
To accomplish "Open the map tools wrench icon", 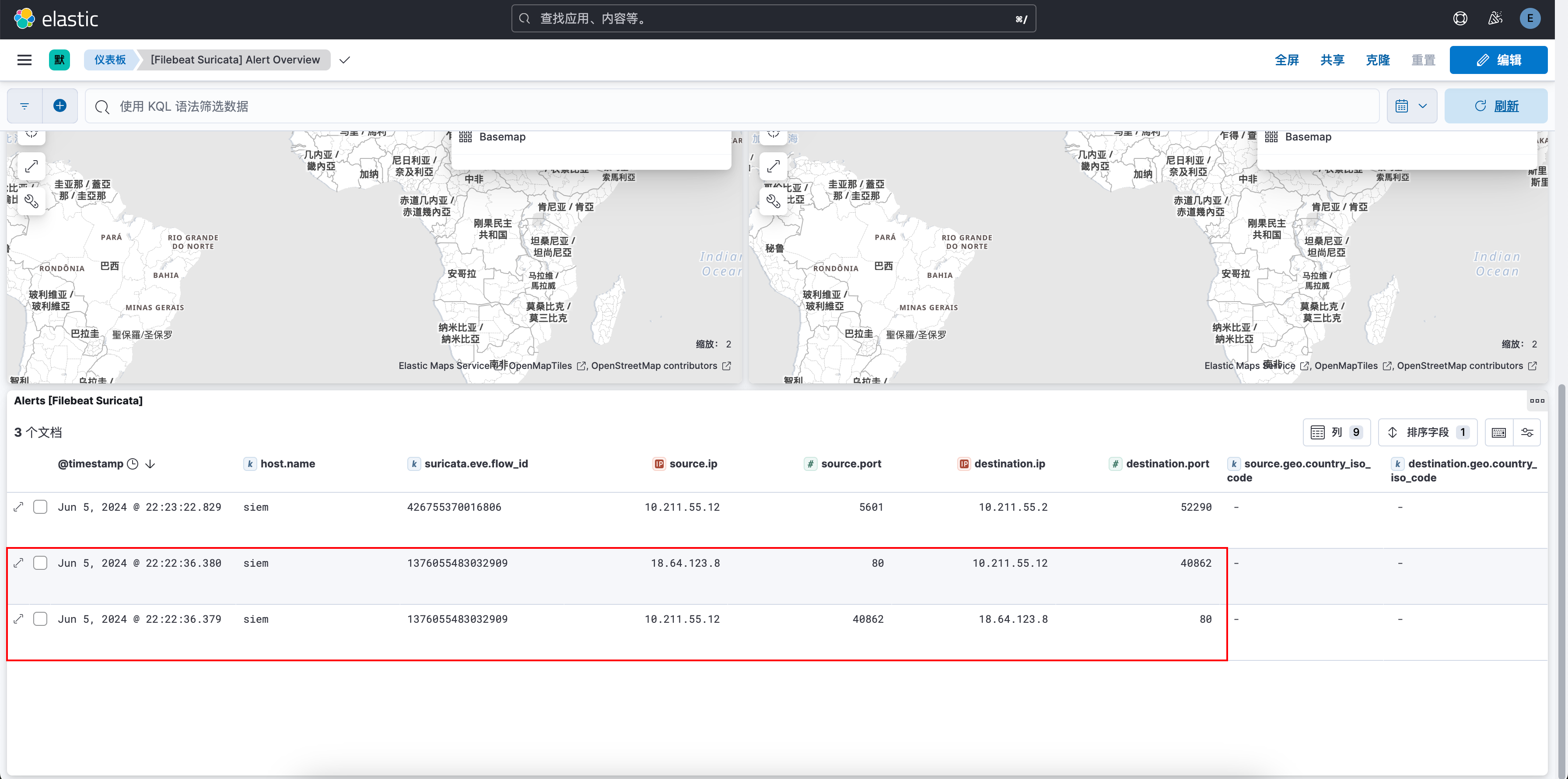I will click(x=31, y=201).
